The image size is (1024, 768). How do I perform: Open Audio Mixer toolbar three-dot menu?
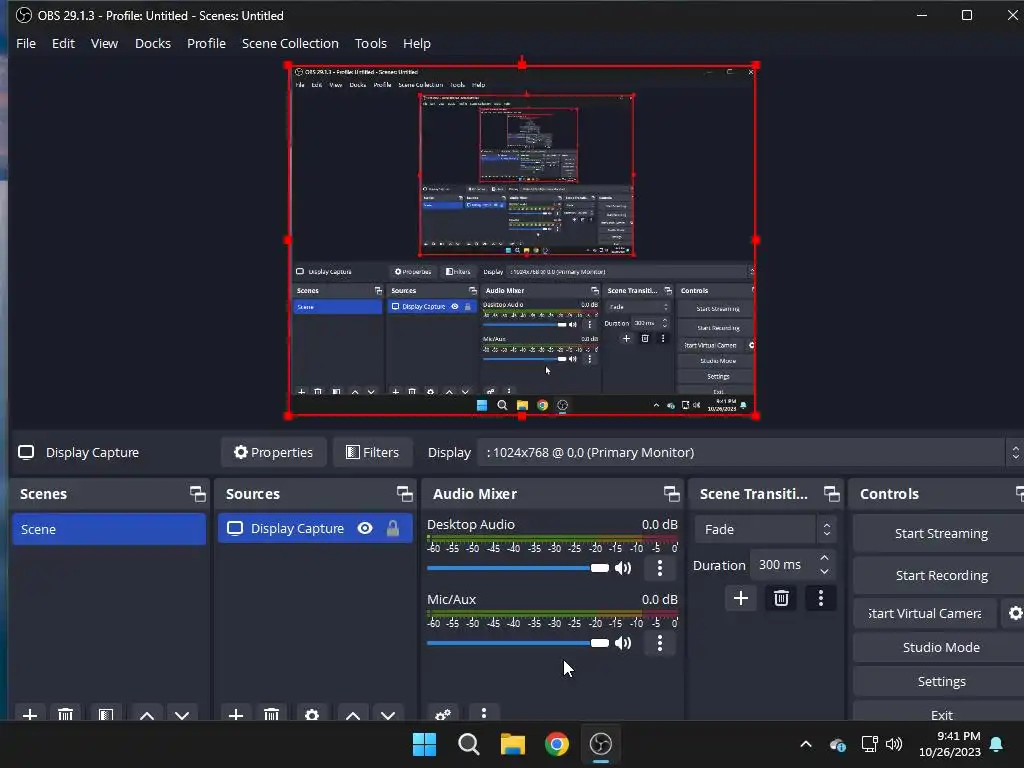[484, 713]
